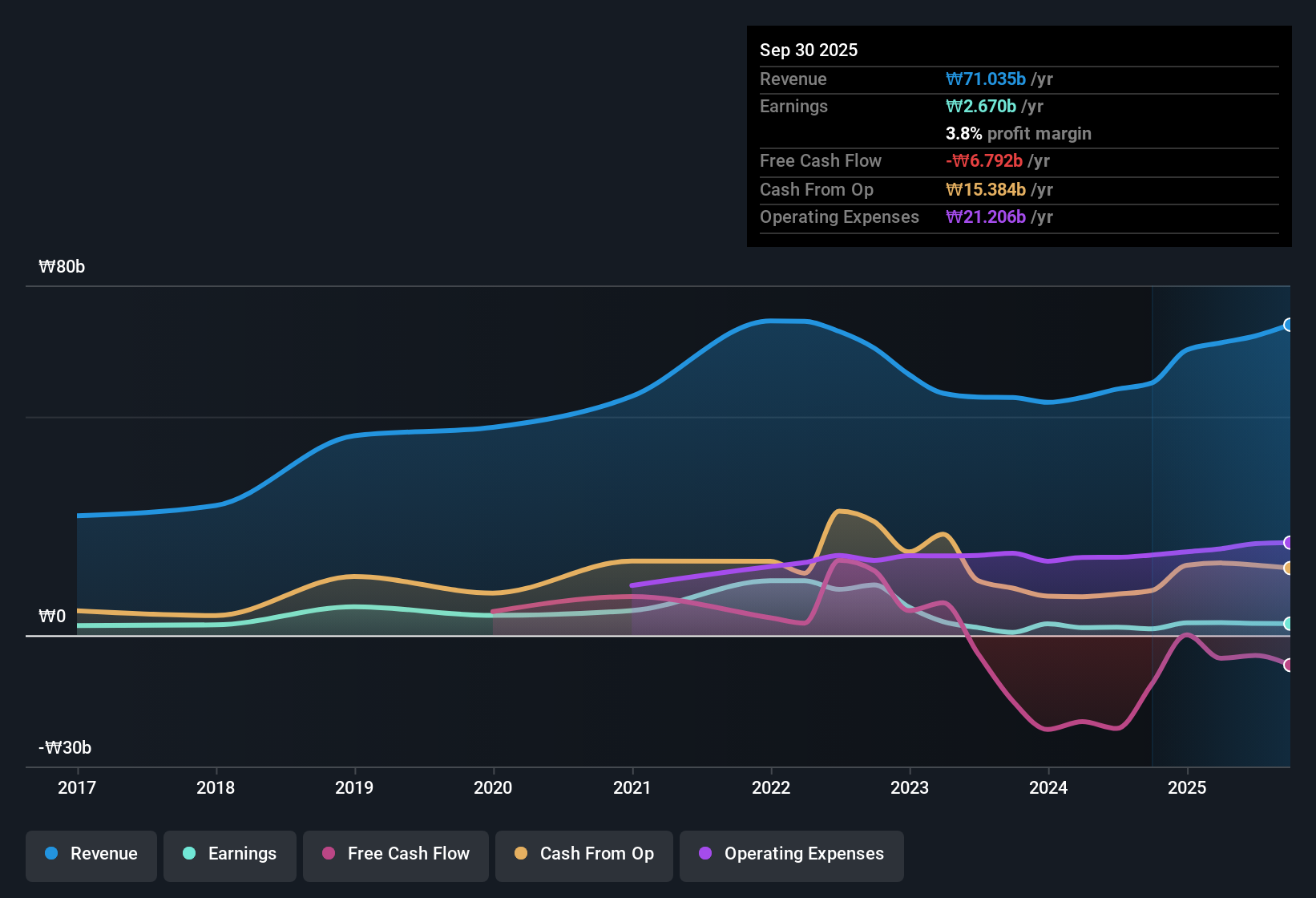Select the 2025 year label
The height and width of the screenshot is (898, 1316).
pyautogui.click(x=1189, y=788)
